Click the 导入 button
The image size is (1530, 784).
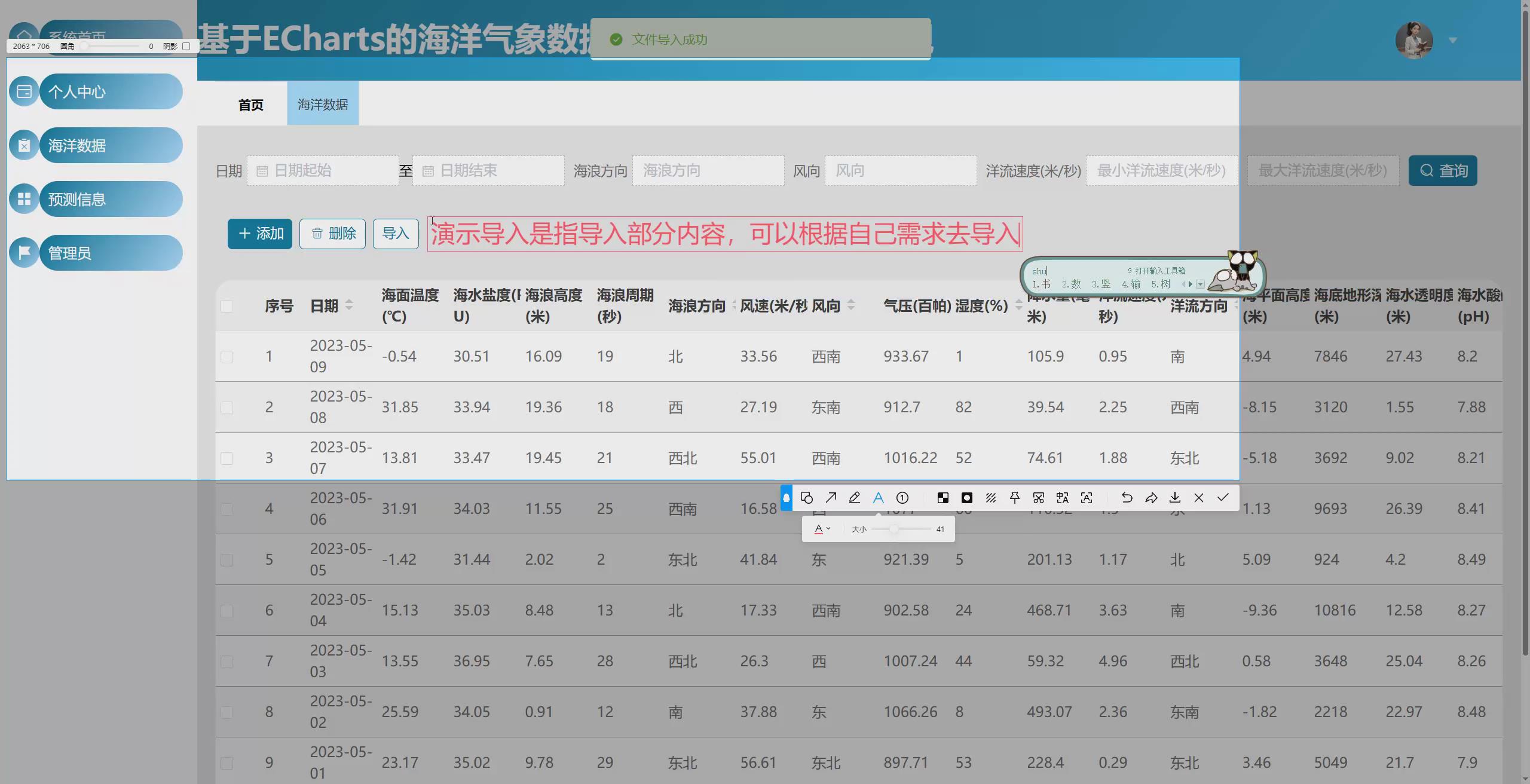(x=396, y=234)
